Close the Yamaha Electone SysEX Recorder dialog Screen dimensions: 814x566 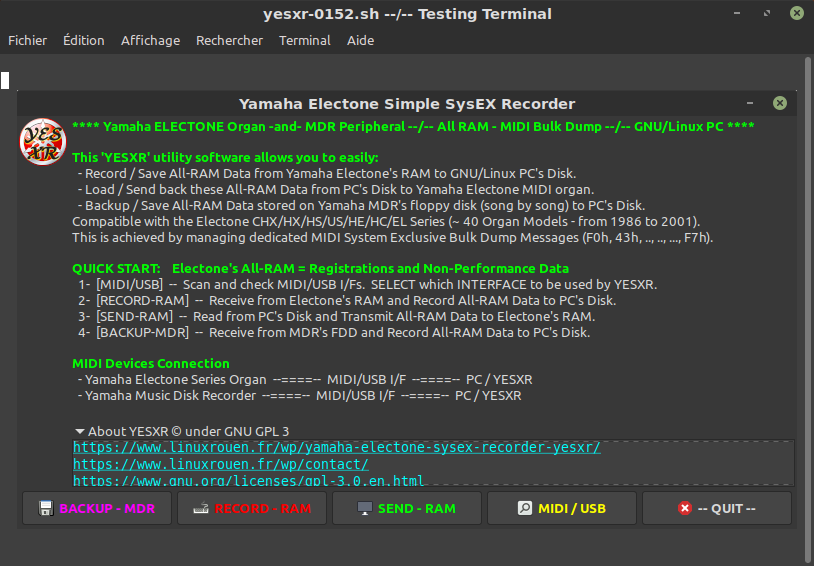coord(780,103)
